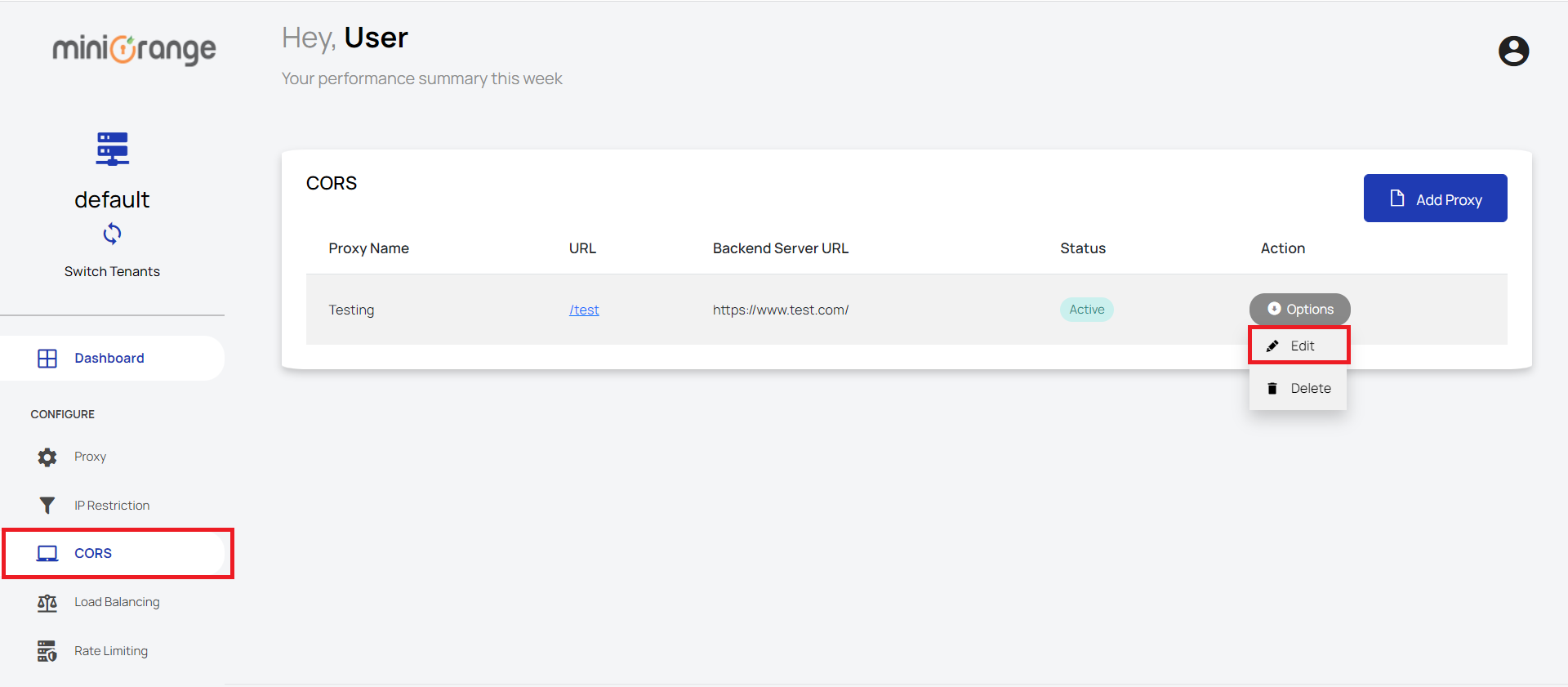
Task: Click the miniOrange logo
Action: pyautogui.click(x=135, y=50)
